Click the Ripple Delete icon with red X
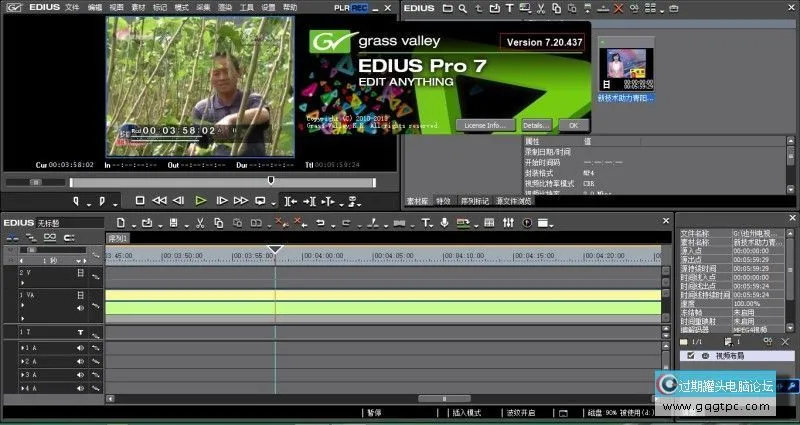Image resolution: width=800 pixels, height=425 pixels. 299,222
